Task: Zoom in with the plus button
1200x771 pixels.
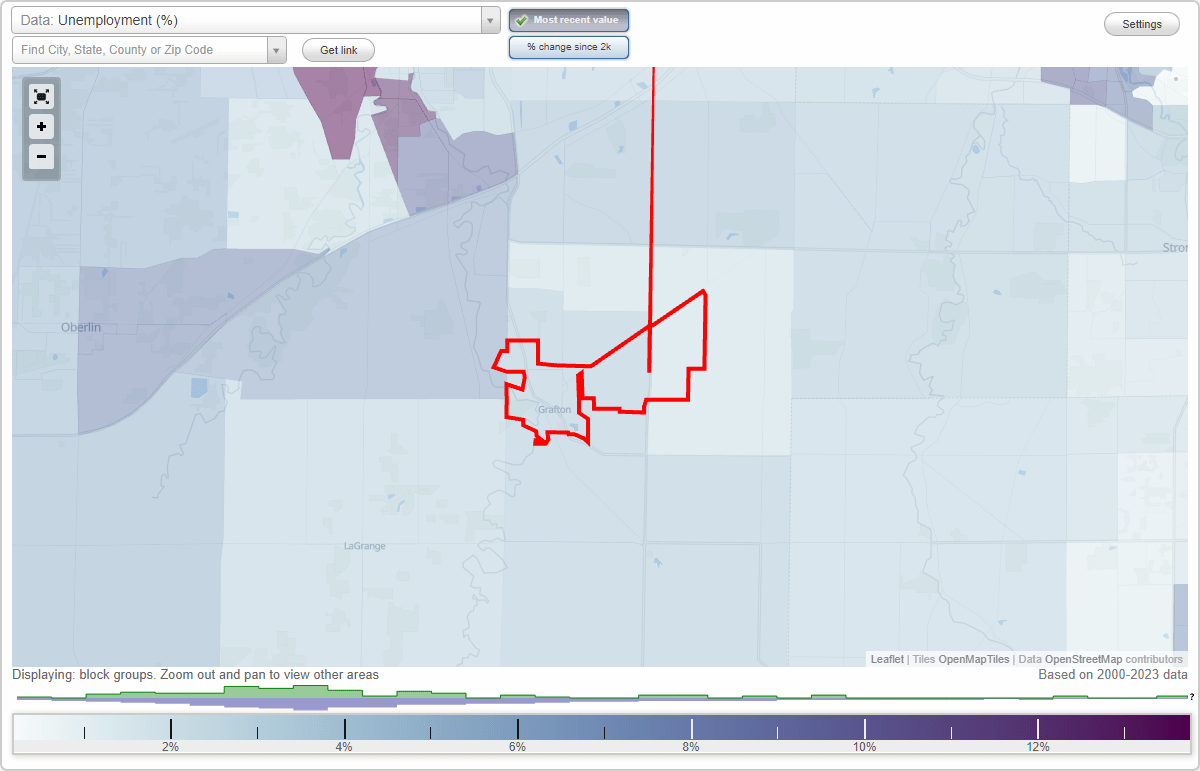Action: [41, 127]
